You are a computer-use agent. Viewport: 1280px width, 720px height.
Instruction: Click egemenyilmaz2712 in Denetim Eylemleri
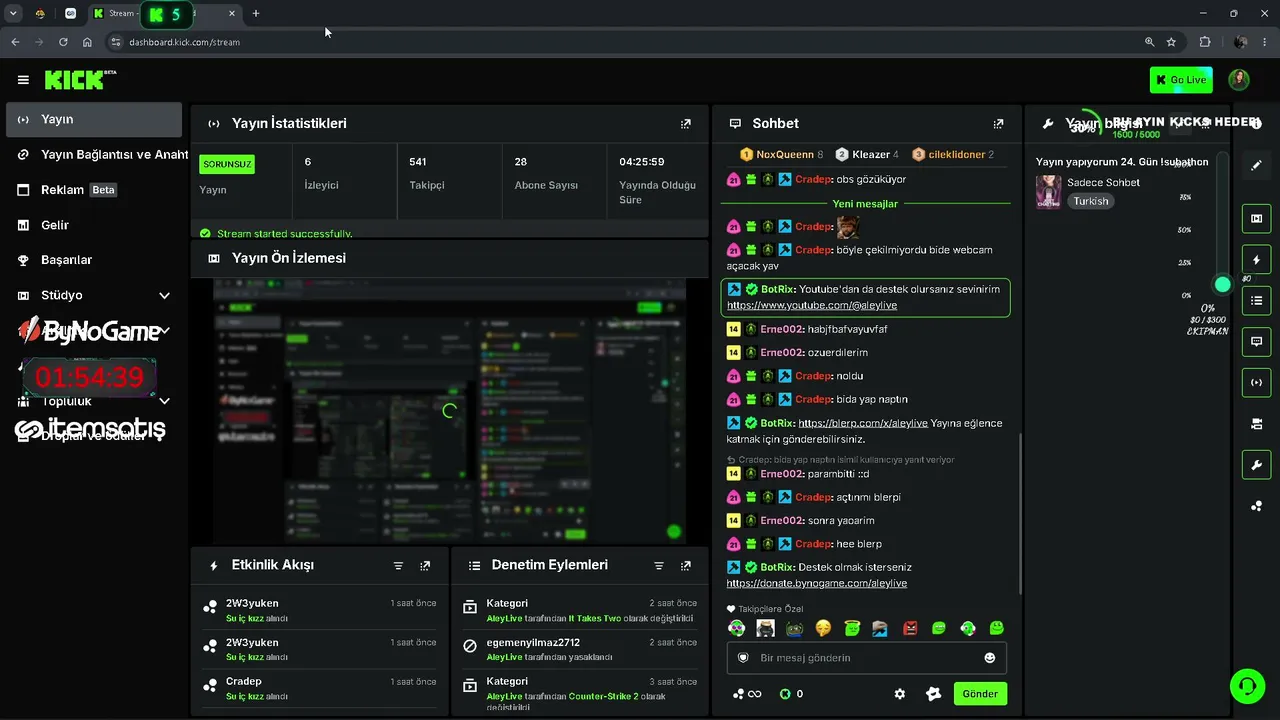(x=533, y=643)
